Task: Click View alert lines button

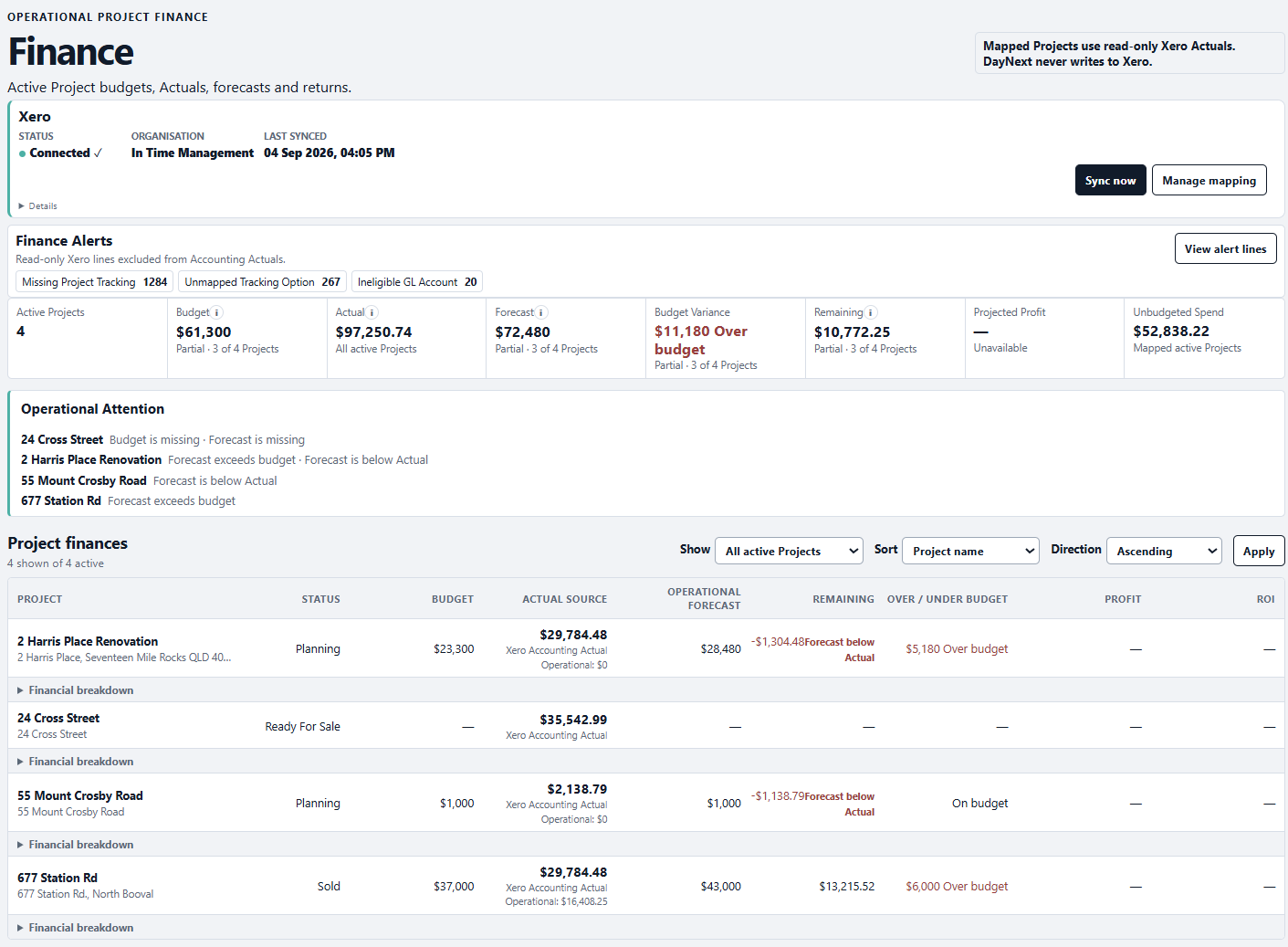Action: [1225, 248]
